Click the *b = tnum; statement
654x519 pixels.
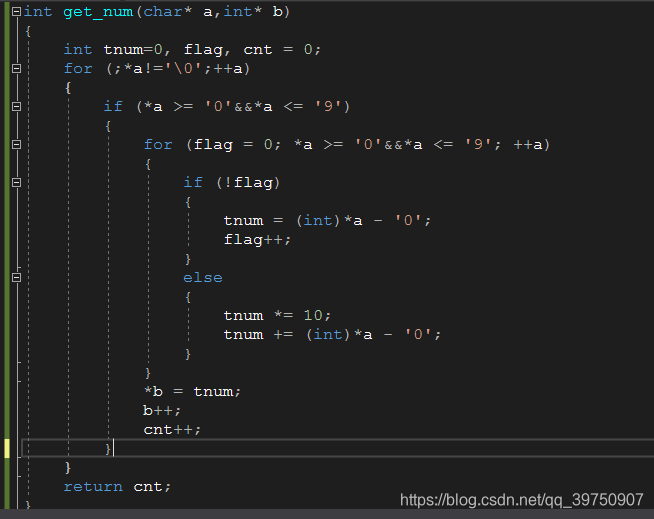tap(192, 391)
